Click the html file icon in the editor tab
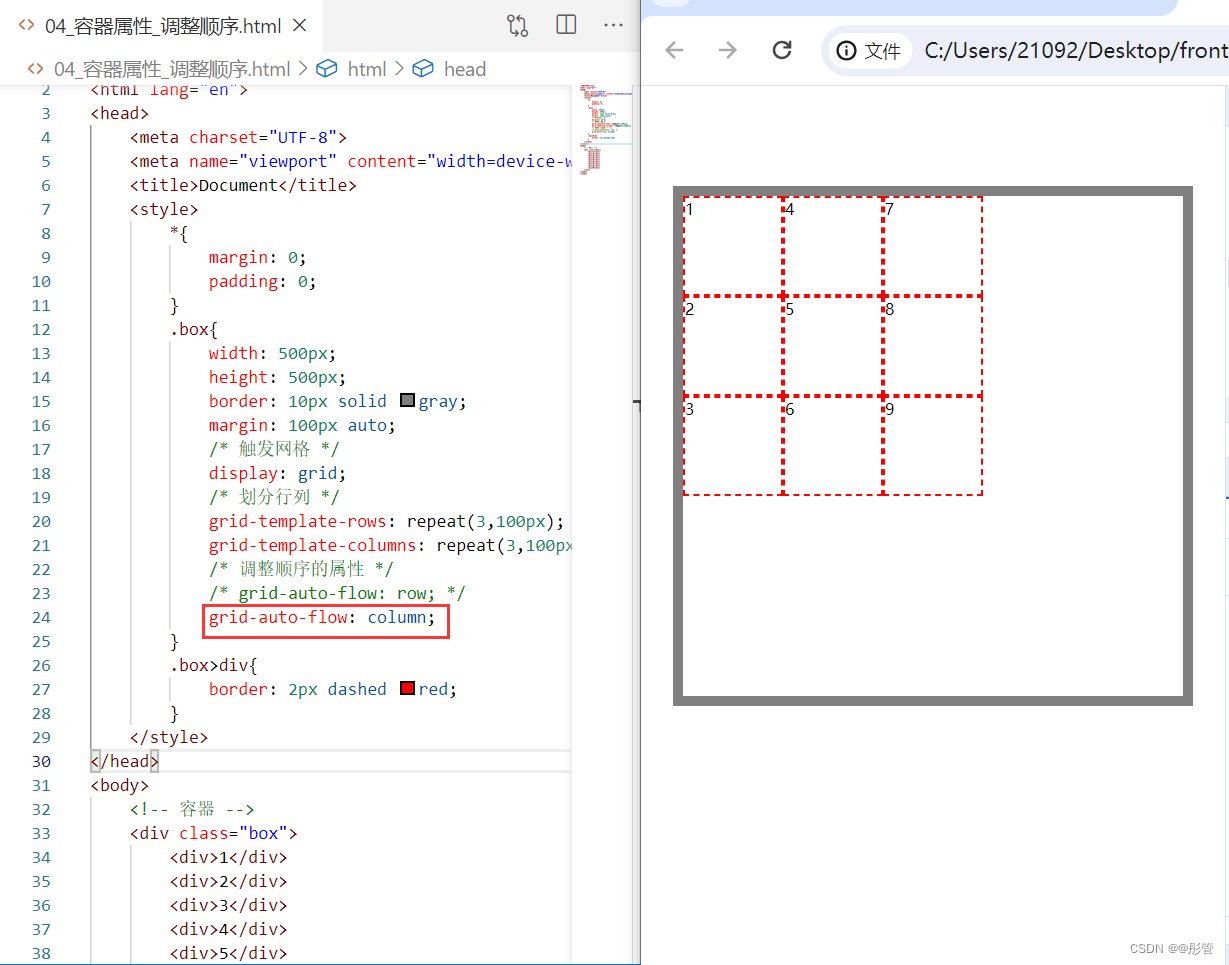 point(26,26)
